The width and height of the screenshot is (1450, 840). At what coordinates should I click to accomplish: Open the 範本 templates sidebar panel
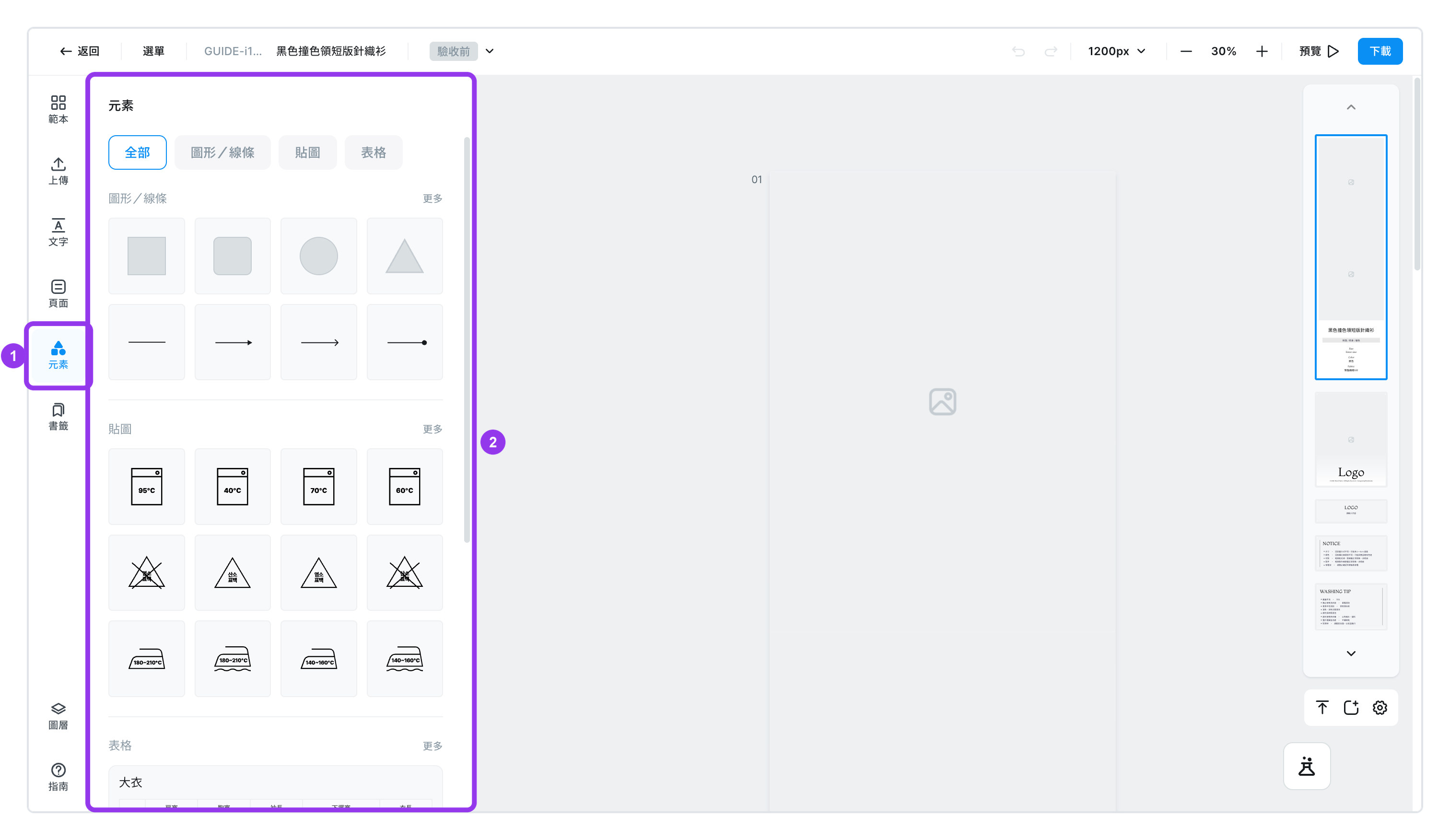(58, 109)
